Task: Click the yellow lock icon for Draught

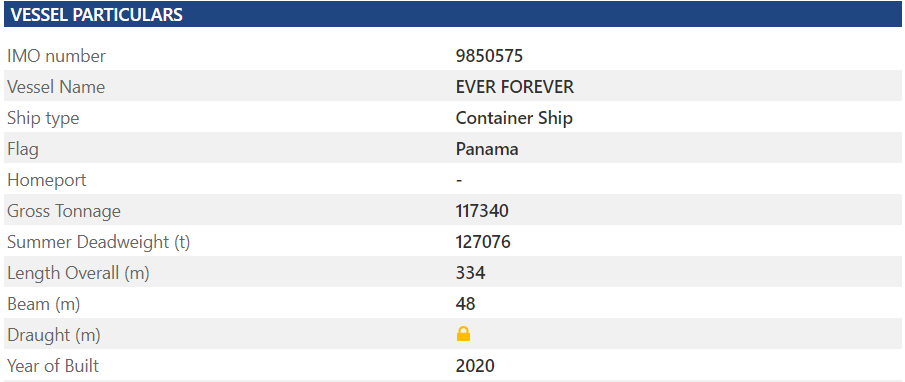Action: [x=463, y=334]
